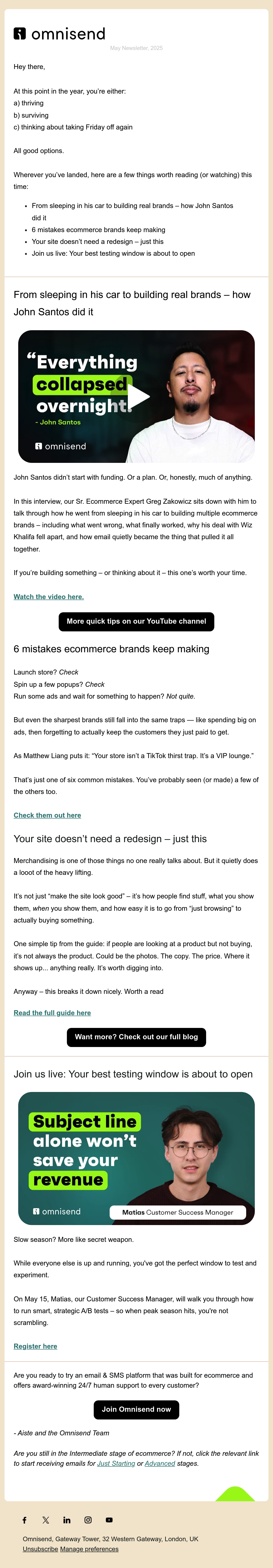The image size is (273, 1568).
Task: Open the YouTube icon in footer
Action: [109, 1520]
